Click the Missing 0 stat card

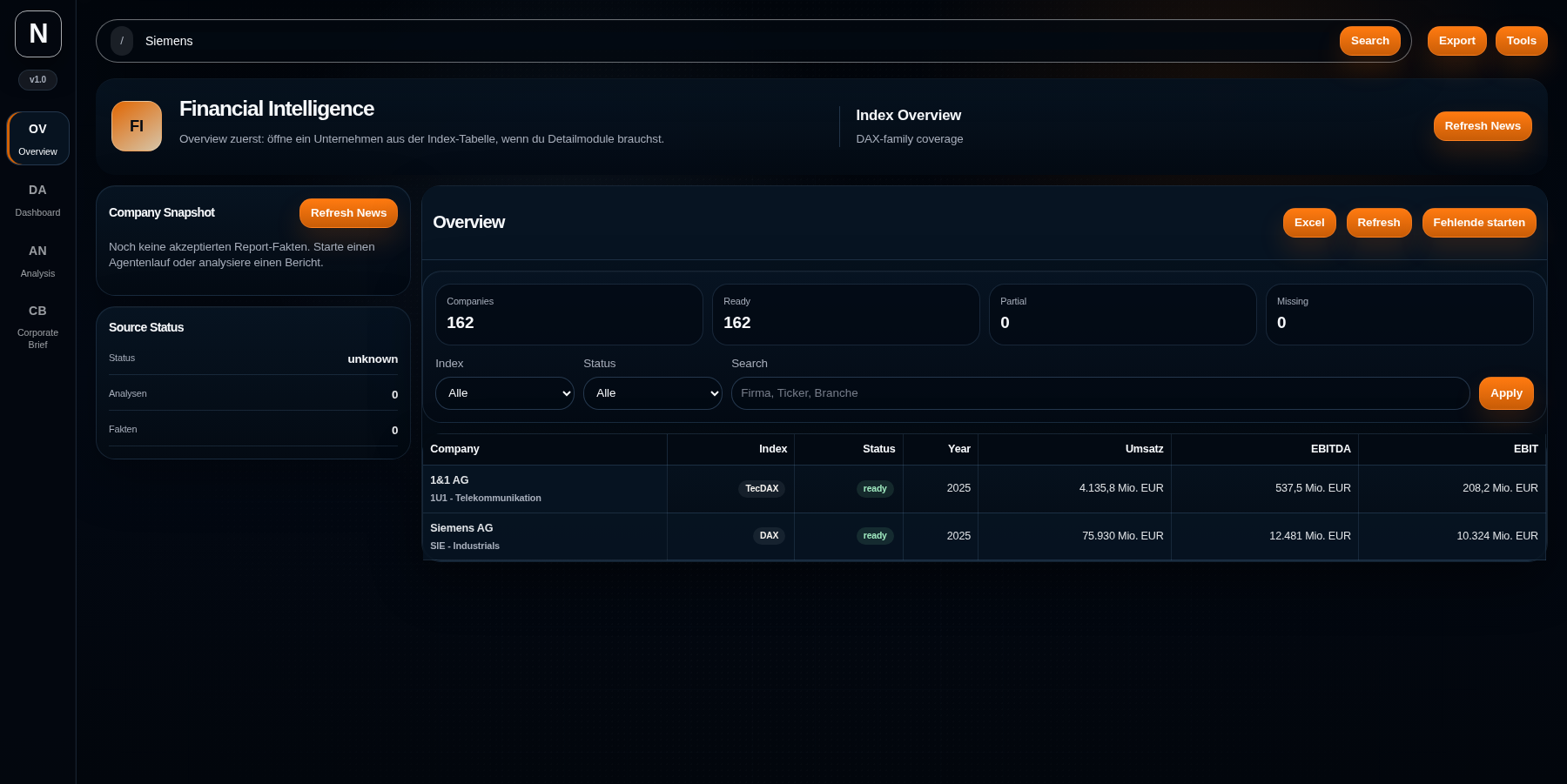click(1400, 314)
